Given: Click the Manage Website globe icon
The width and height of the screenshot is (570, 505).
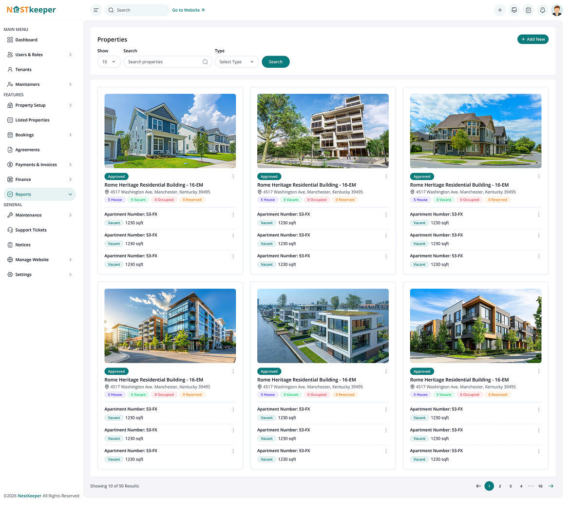Looking at the screenshot, I should tap(10, 260).
